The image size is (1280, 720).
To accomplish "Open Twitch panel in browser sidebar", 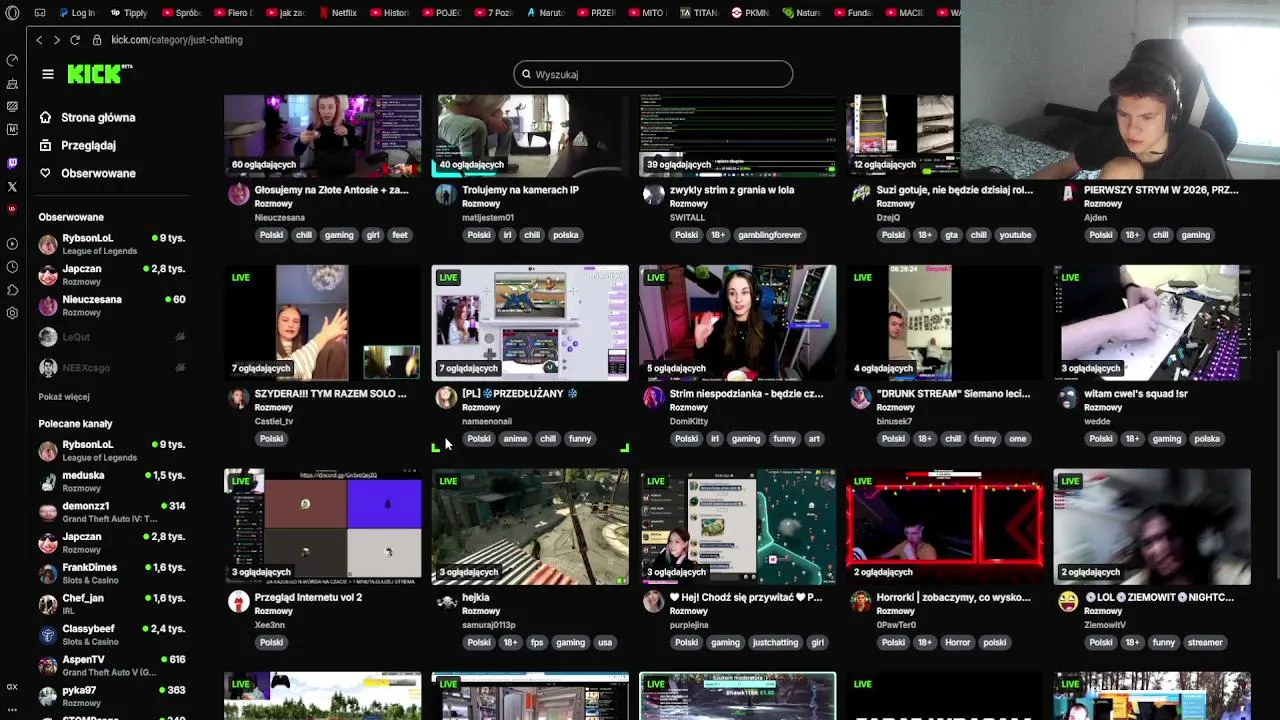I will (x=12, y=163).
